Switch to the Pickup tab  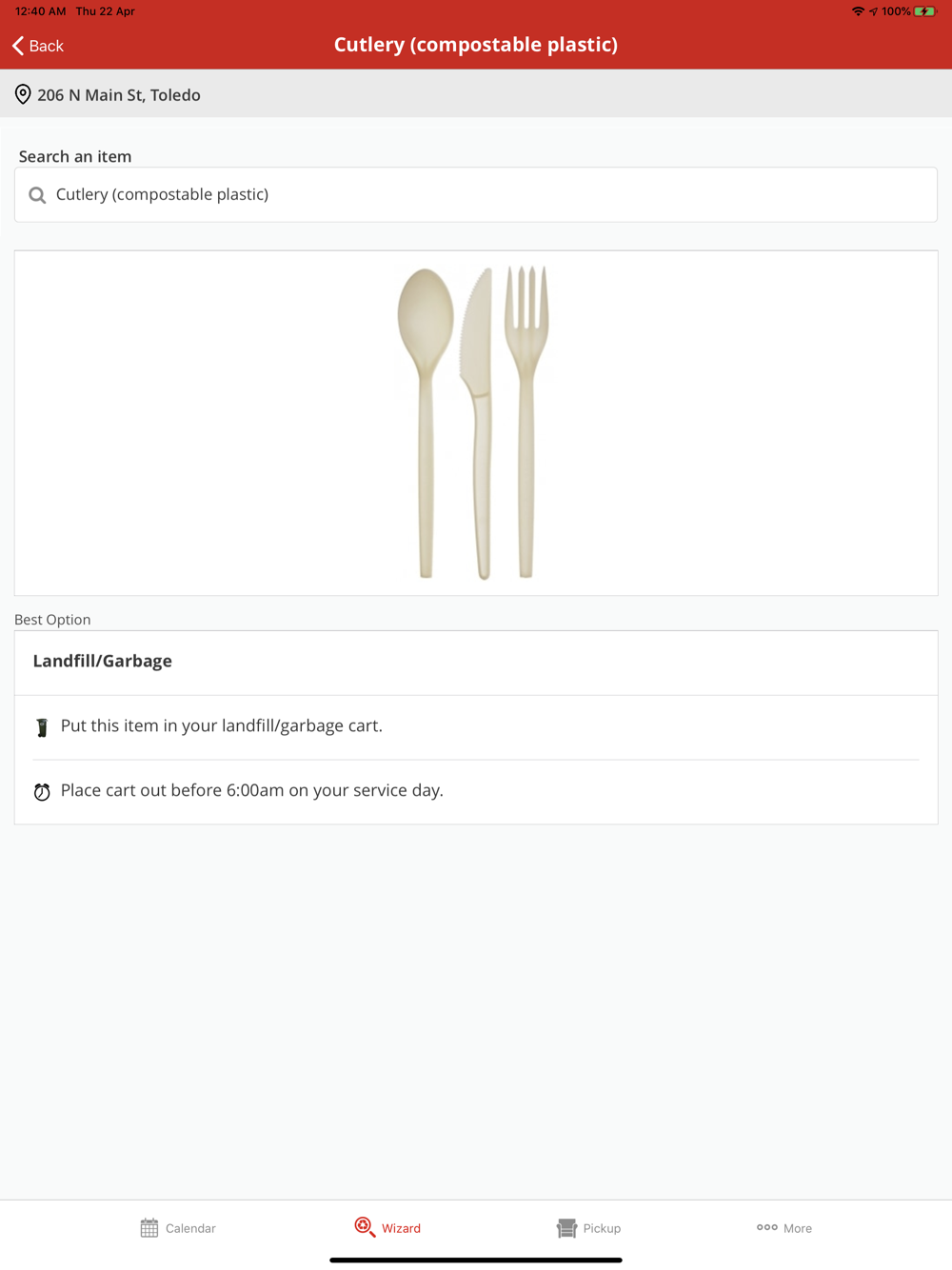point(602,1228)
